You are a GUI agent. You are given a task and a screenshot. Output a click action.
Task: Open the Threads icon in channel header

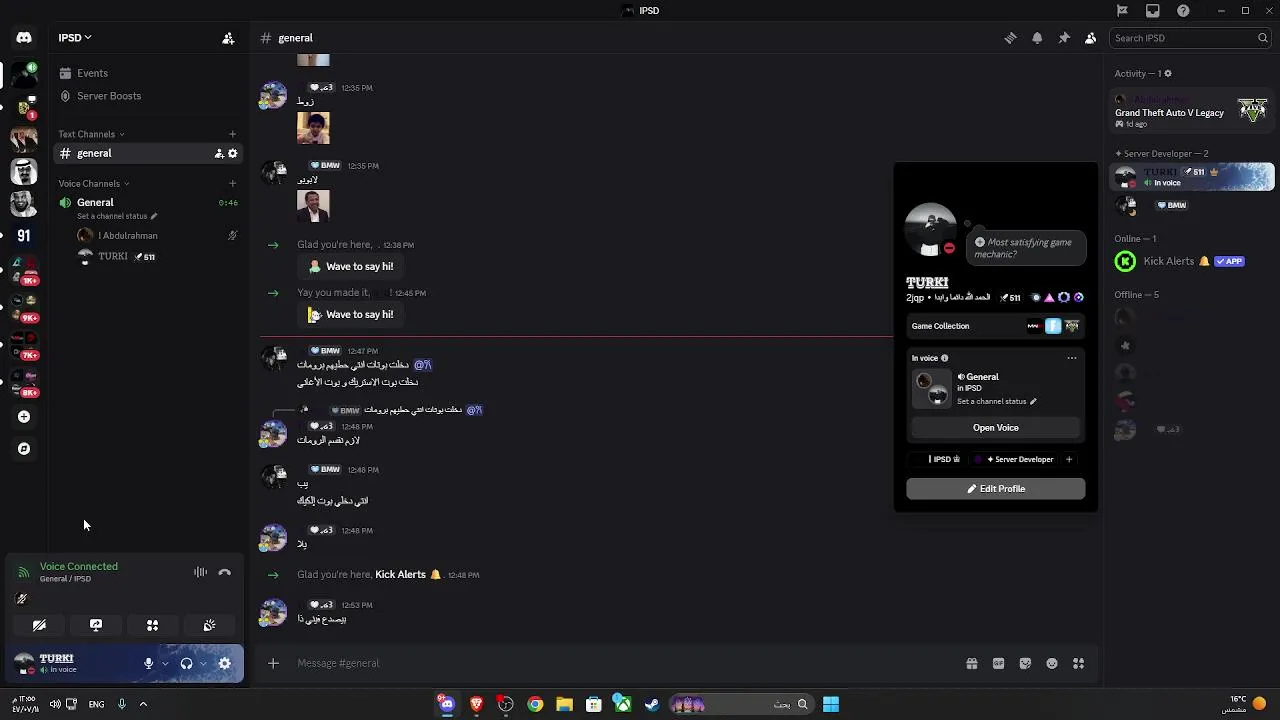point(1010,38)
